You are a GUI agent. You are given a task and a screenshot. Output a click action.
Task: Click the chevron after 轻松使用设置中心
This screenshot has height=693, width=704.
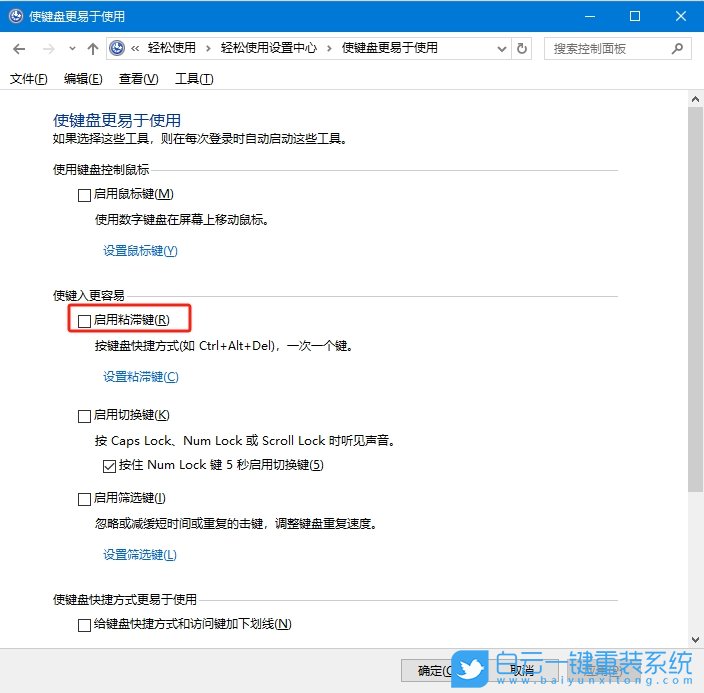(x=329, y=49)
